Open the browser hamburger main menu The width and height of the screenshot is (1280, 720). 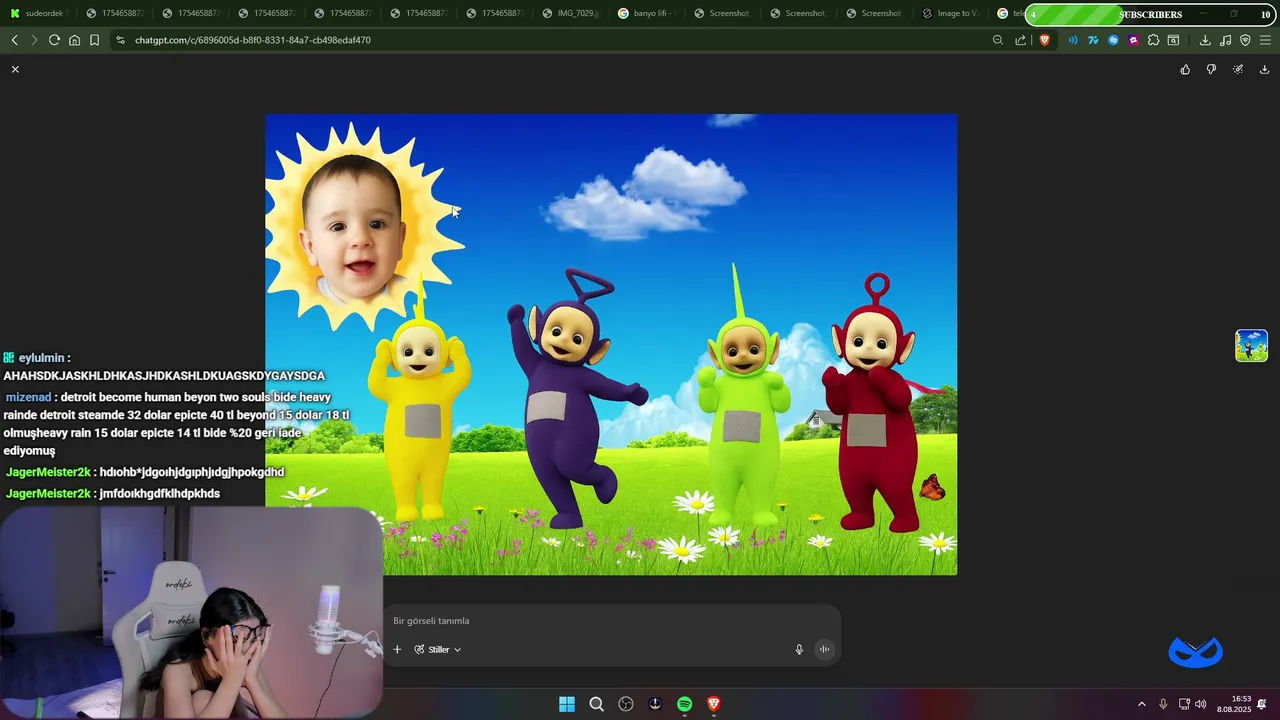coord(1265,40)
